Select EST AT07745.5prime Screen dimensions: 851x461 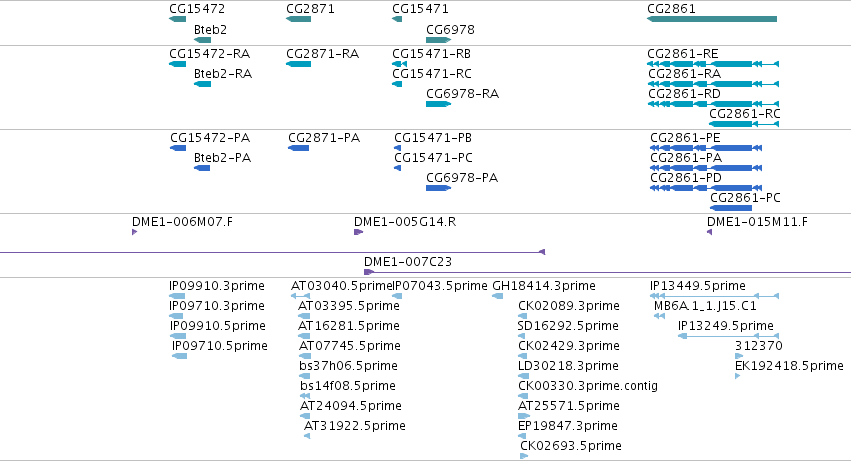[x=350, y=346]
